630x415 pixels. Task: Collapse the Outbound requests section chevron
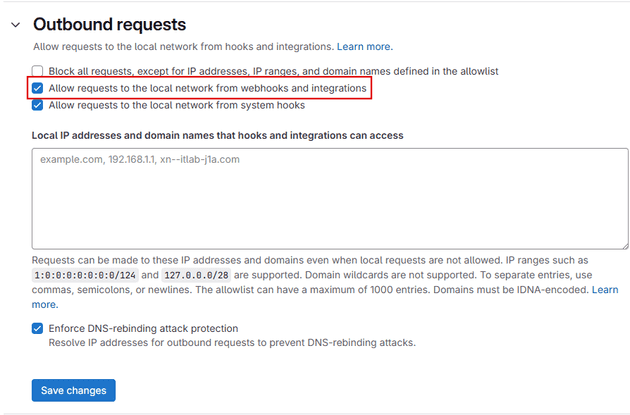click(14, 24)
